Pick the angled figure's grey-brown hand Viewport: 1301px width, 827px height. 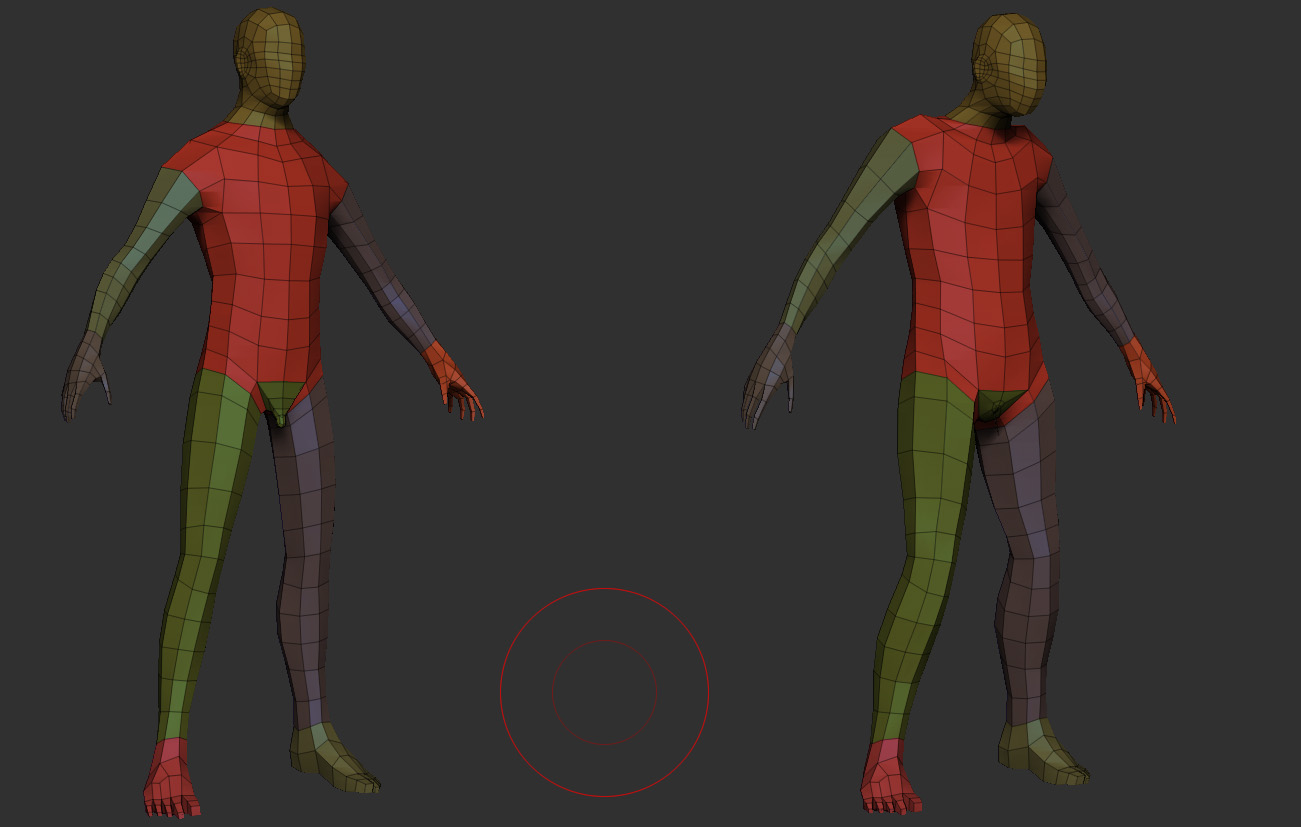[768, 378]
